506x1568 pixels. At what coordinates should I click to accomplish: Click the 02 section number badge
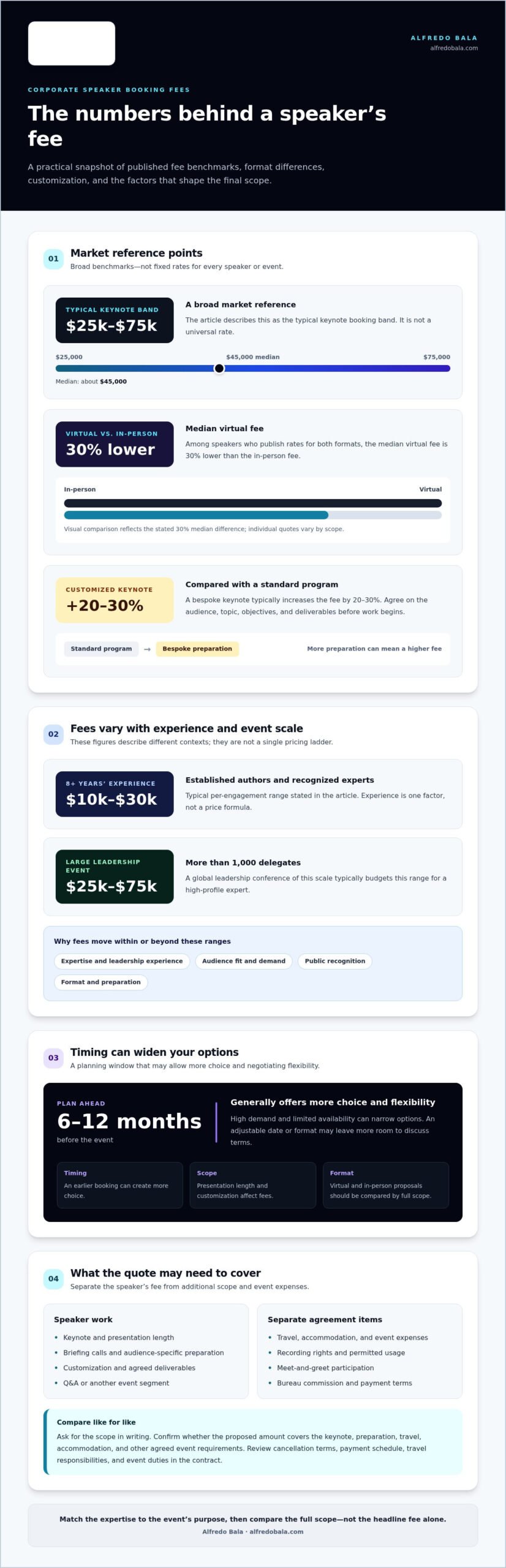53,734
